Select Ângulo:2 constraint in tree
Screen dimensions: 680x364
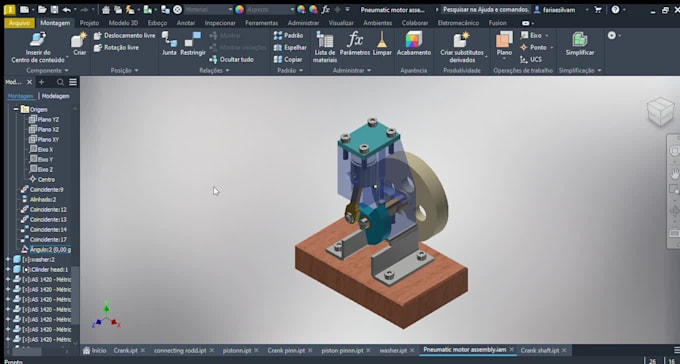[x=46, y=249]
